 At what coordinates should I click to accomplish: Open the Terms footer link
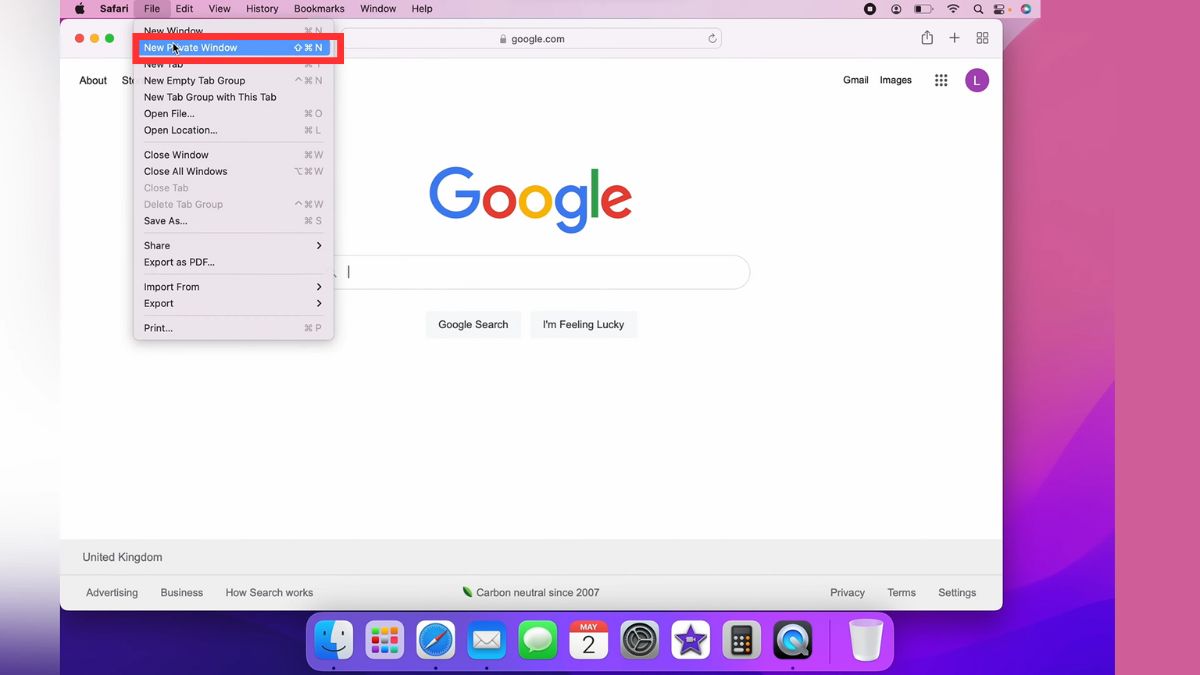pyautogui.click(x=901, y=593)
